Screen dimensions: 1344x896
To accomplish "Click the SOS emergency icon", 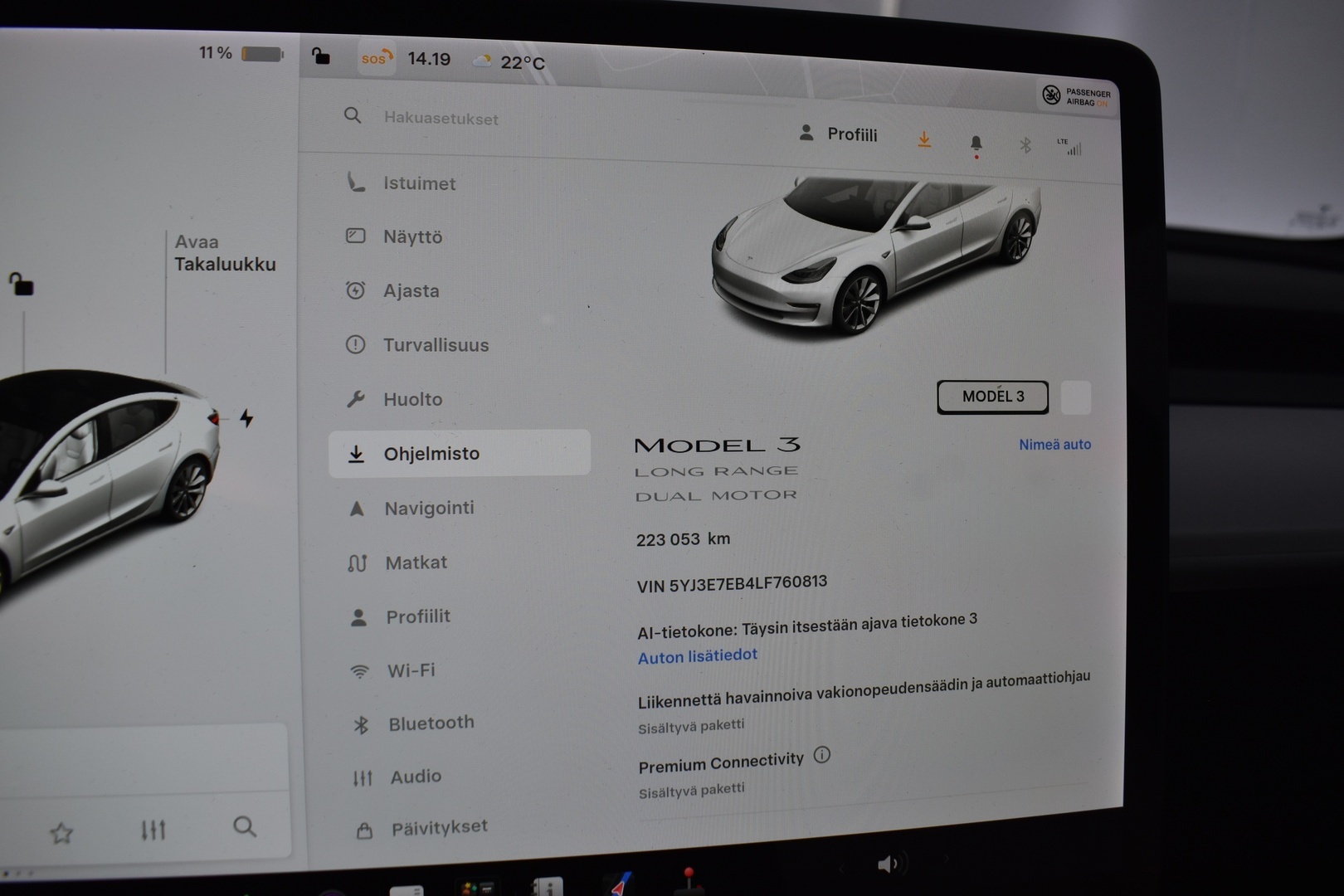I will (376, 58).
